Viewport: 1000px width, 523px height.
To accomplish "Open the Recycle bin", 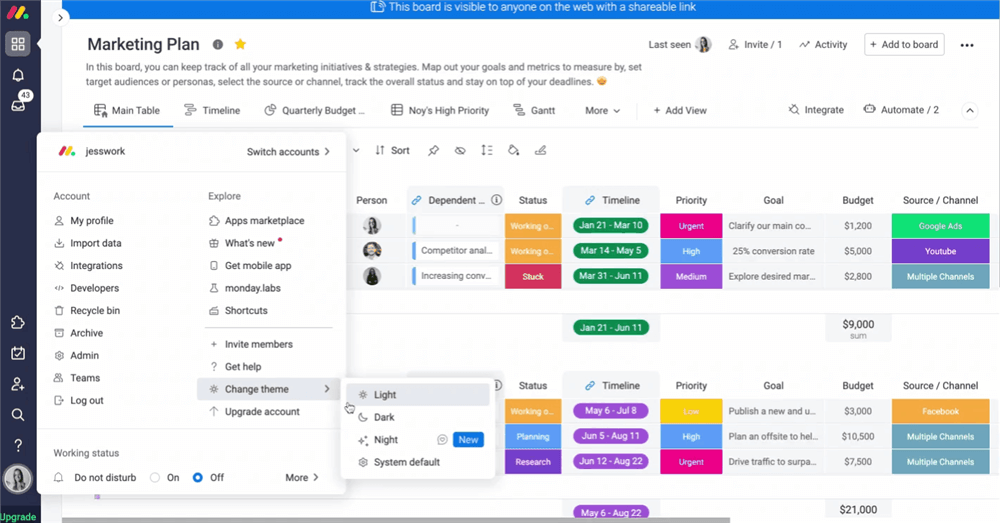I will click(x=87, y=311).
